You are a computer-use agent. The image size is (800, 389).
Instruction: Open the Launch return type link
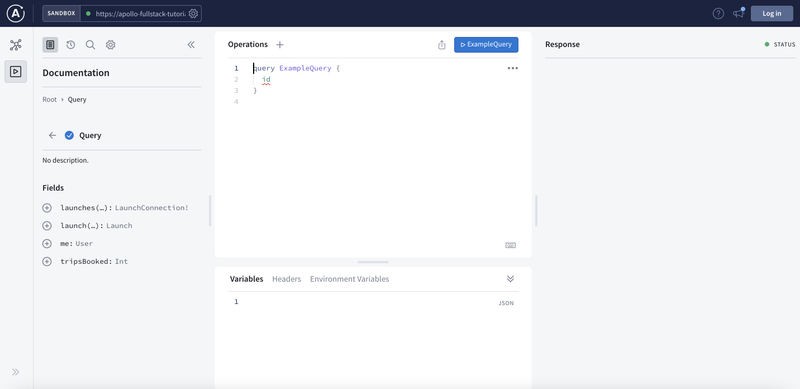coord(119,226)
